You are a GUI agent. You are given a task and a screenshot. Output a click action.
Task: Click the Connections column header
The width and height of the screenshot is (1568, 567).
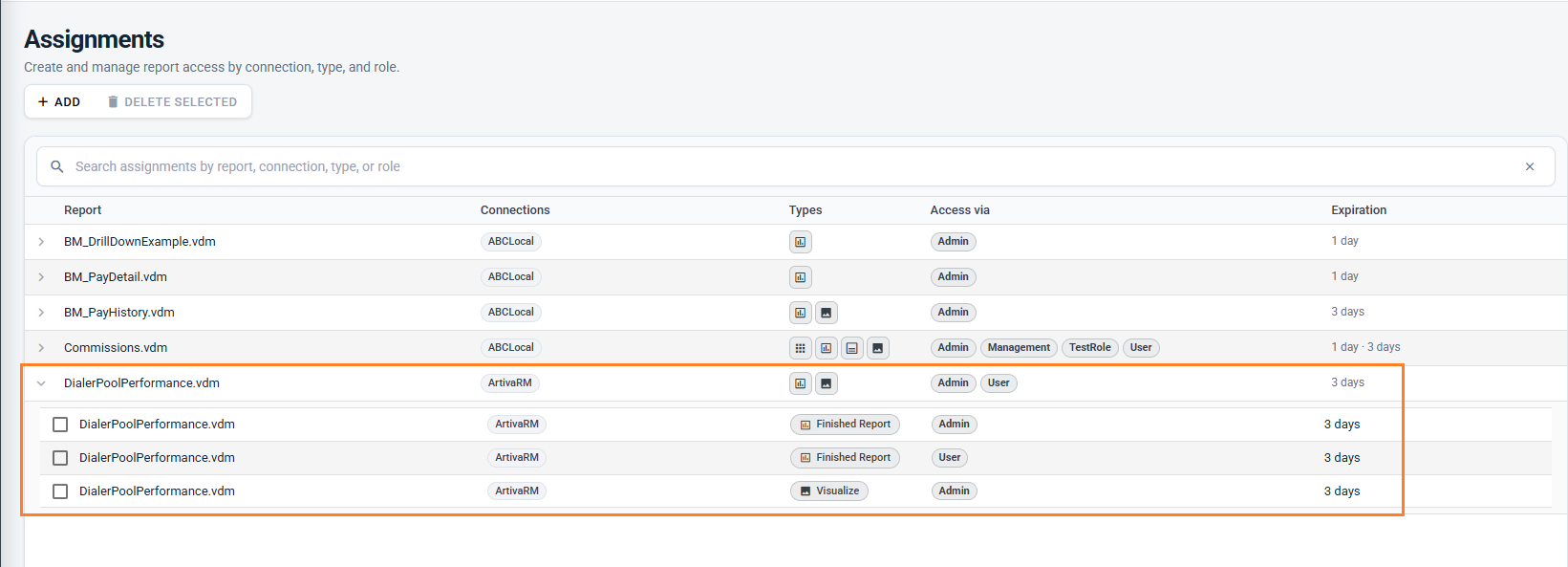515,210
